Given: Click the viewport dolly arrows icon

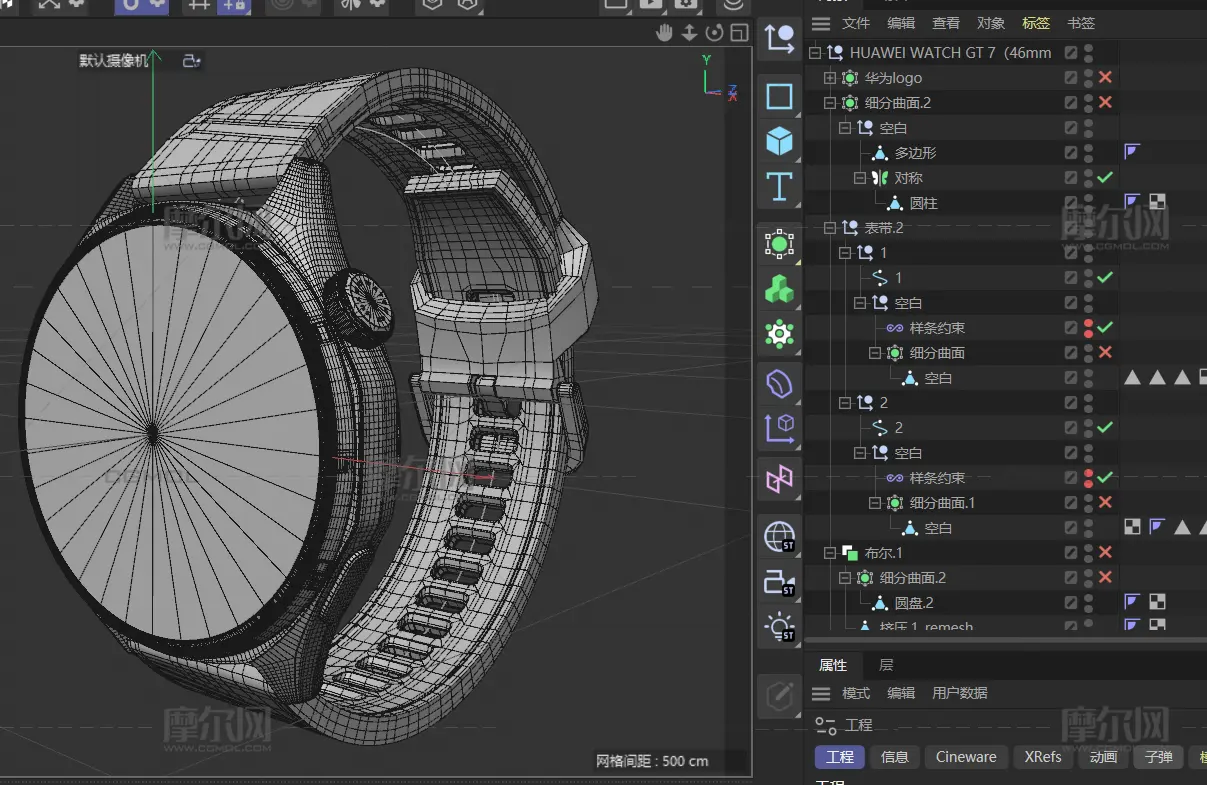Looking at the screenshot, I should (689, 33).
